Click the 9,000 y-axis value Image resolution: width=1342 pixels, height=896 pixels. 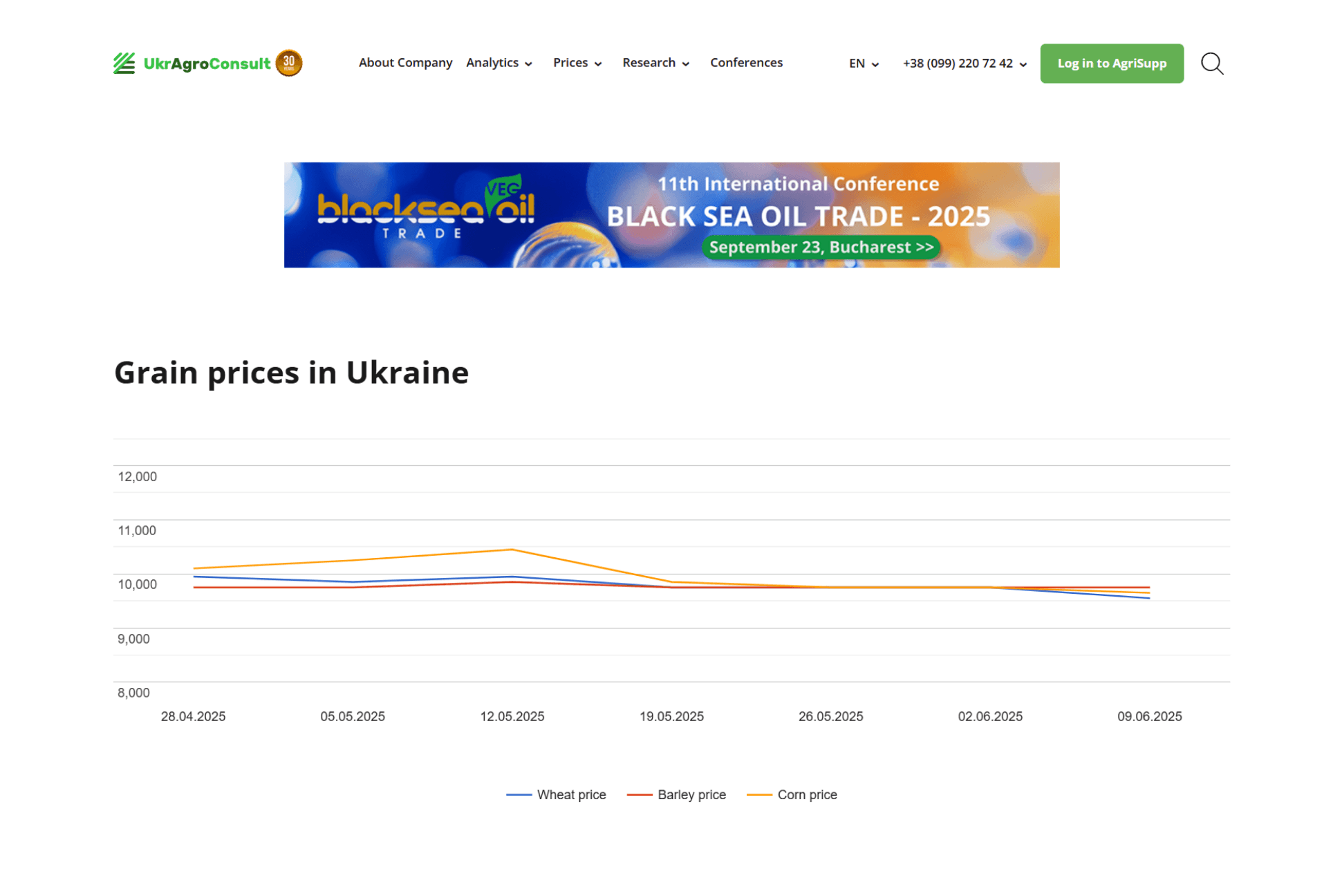[133, 640]
